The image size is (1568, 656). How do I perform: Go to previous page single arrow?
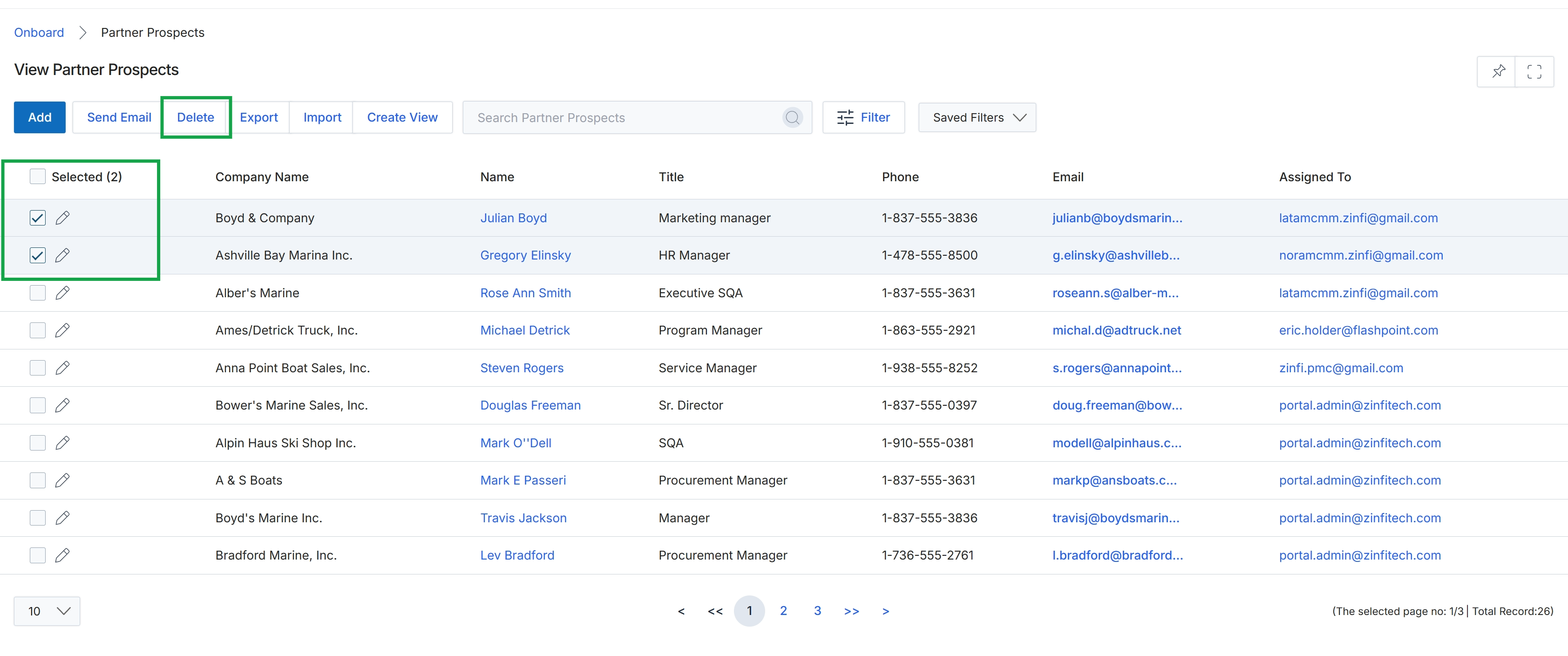(x=681, y=611)
